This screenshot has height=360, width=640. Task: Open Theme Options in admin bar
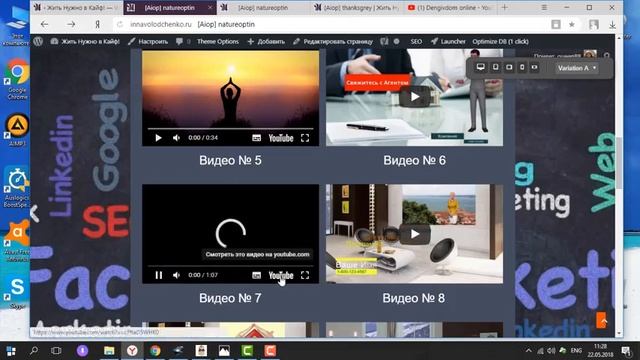click(218, 41)
